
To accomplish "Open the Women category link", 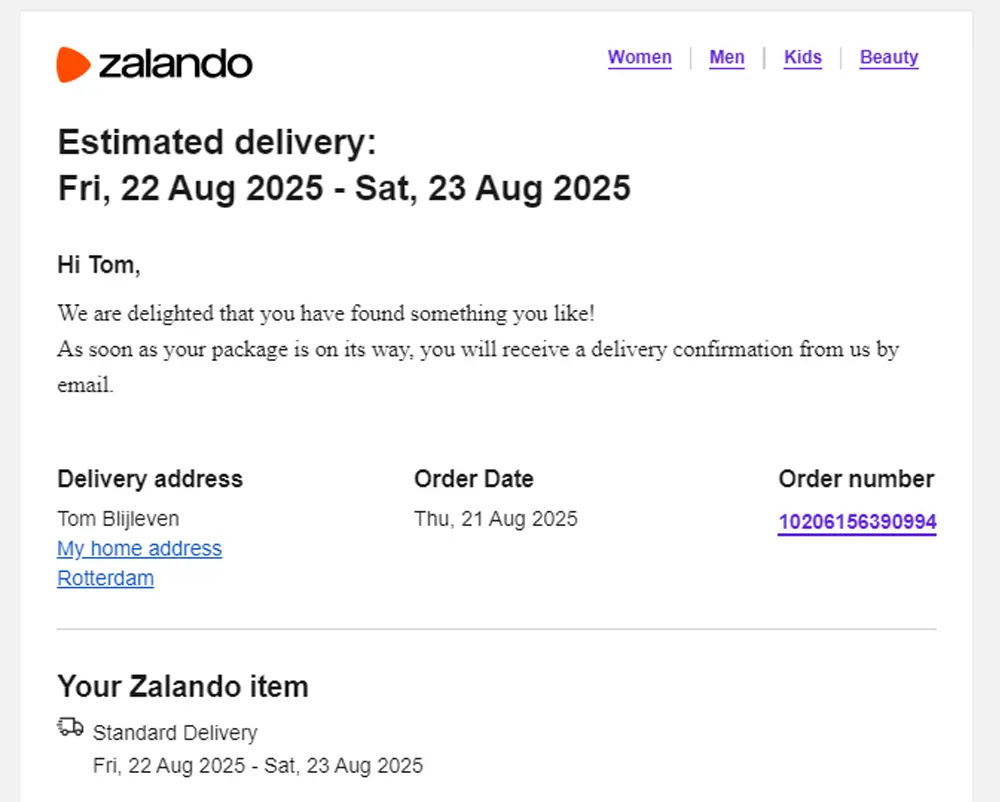I will tap(639, 57).
